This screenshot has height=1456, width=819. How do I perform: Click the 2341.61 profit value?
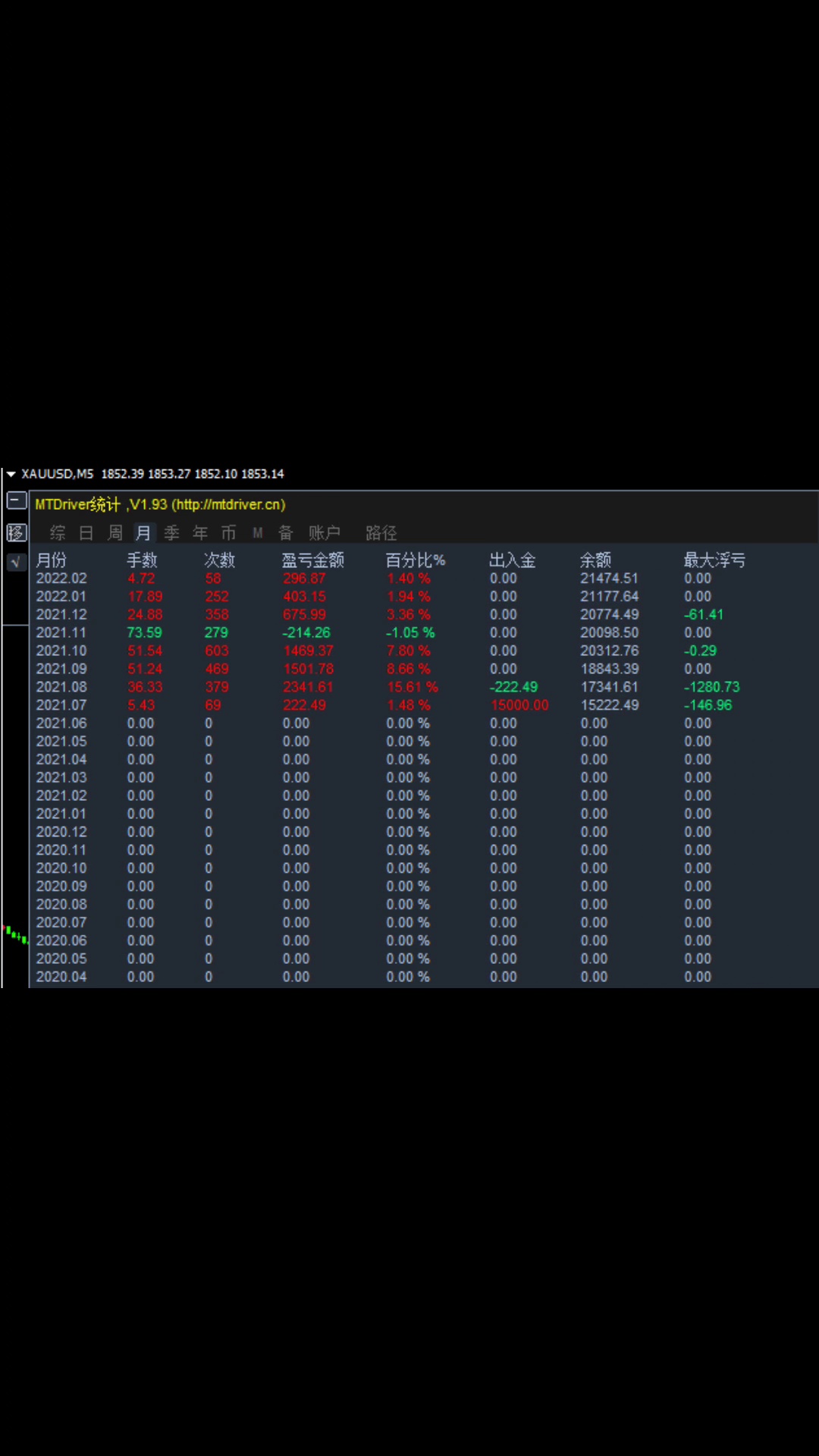[308, 687]
